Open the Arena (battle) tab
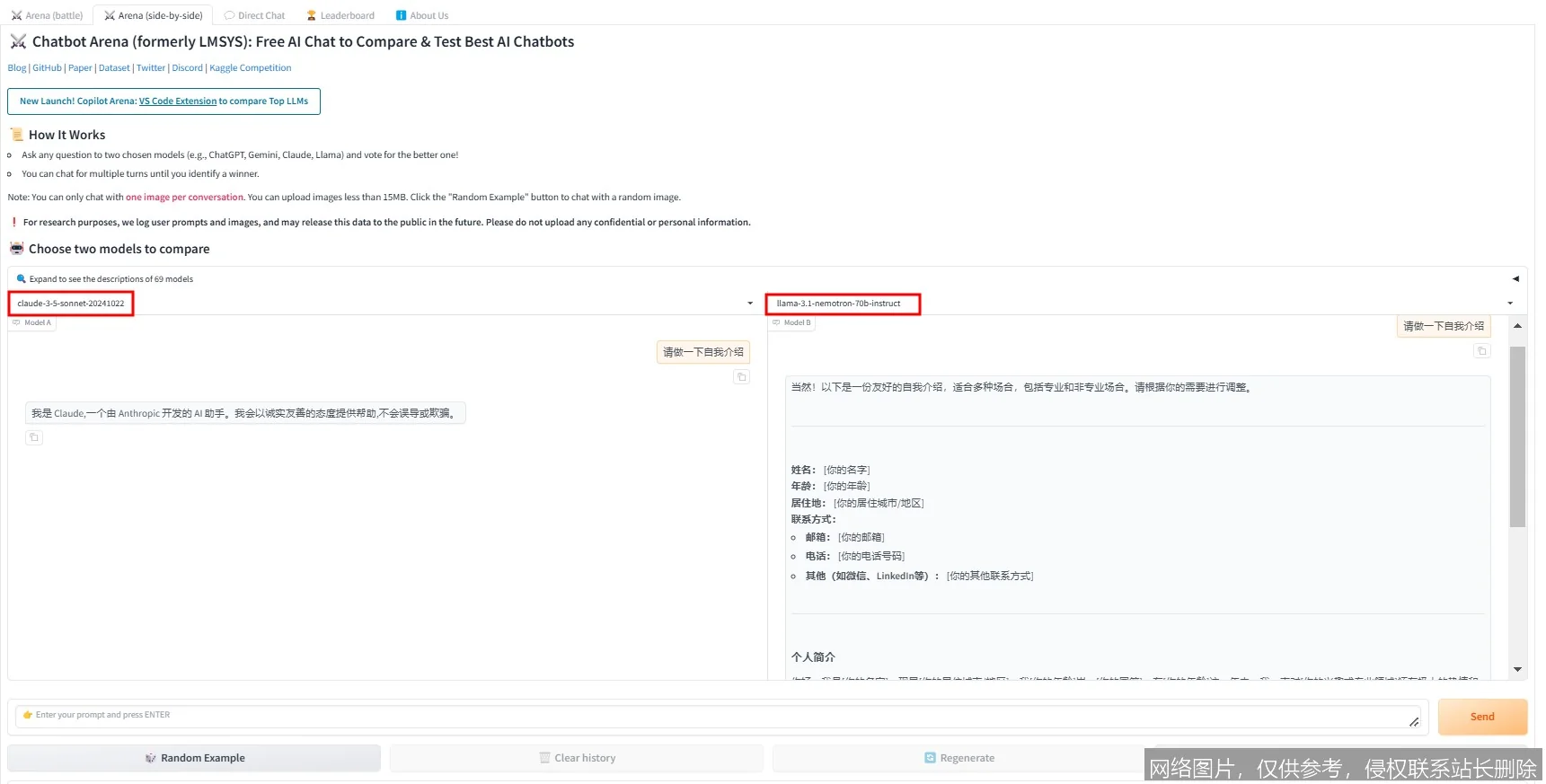The image size is (1546, 784). click(47, 15)
